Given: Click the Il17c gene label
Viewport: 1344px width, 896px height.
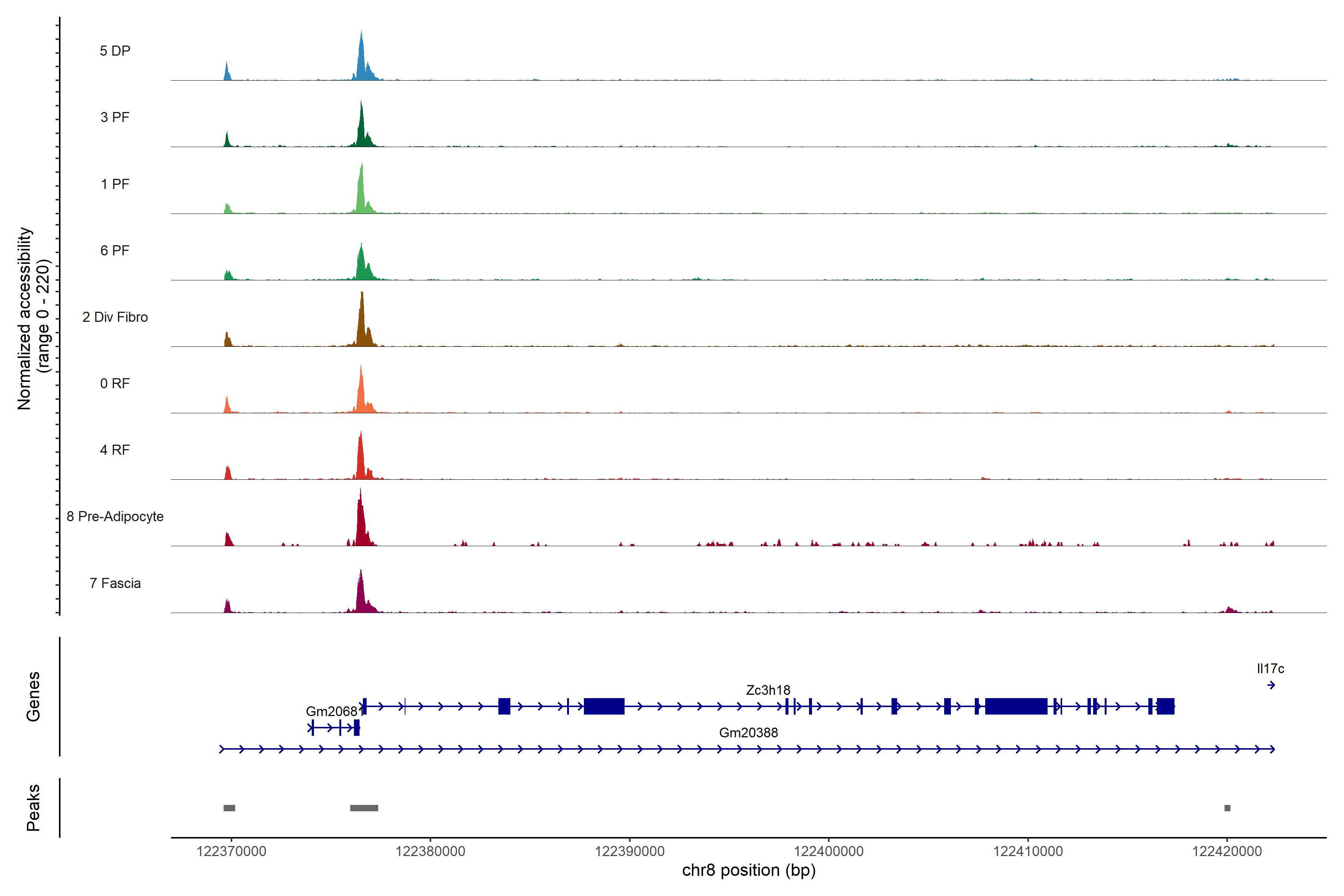Looking at the screenshot, I should coord(1270,669).
